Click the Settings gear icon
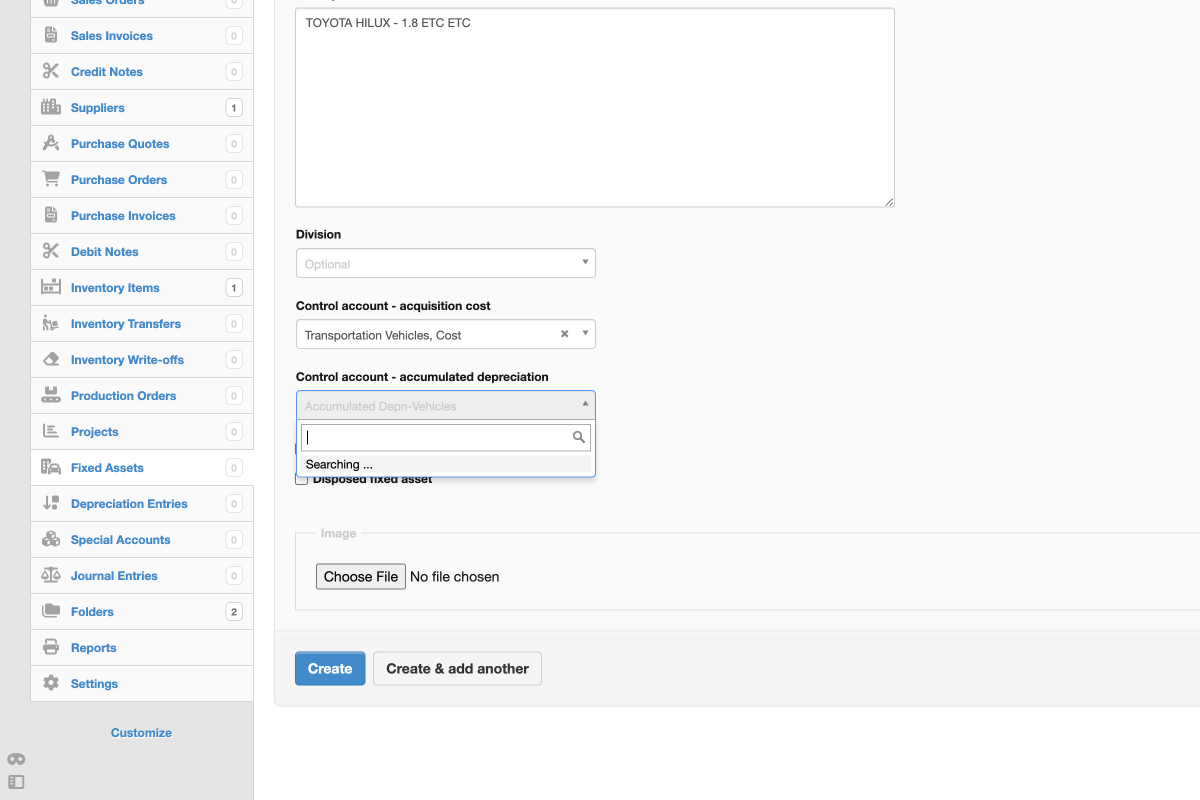1200x800 pixels. [51, 684]
